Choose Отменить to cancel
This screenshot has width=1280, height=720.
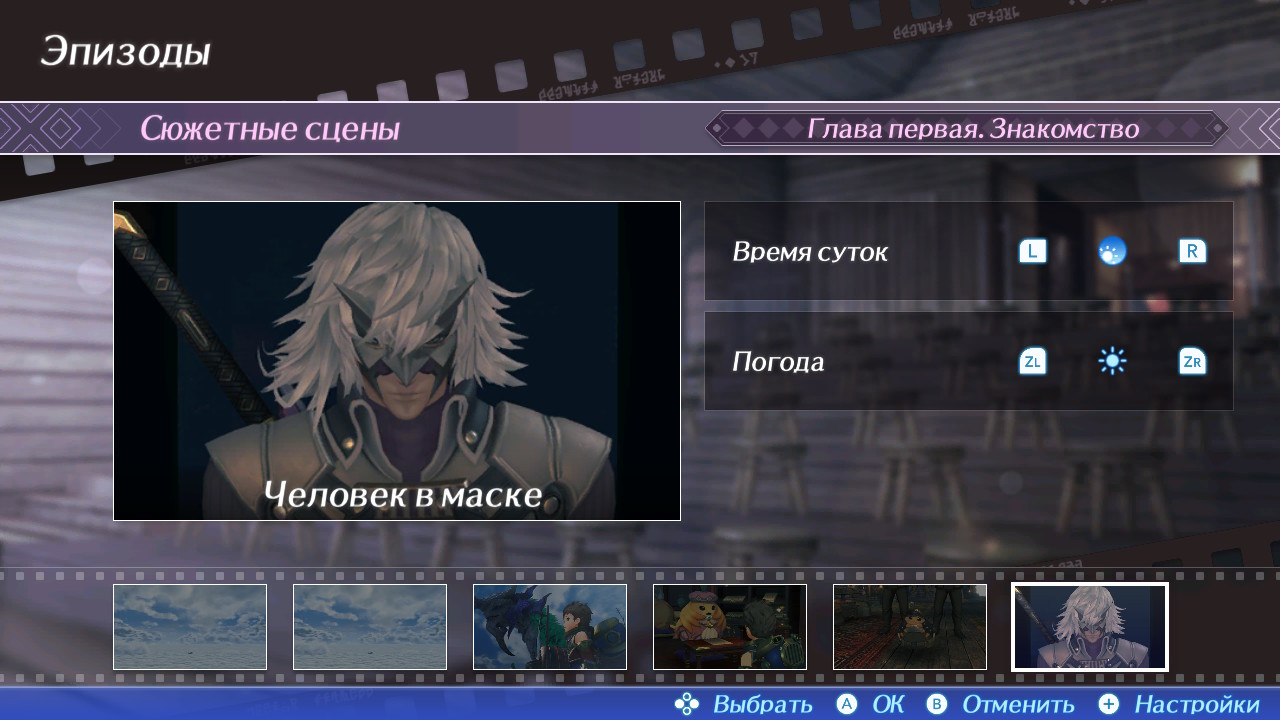(1018, 704)
